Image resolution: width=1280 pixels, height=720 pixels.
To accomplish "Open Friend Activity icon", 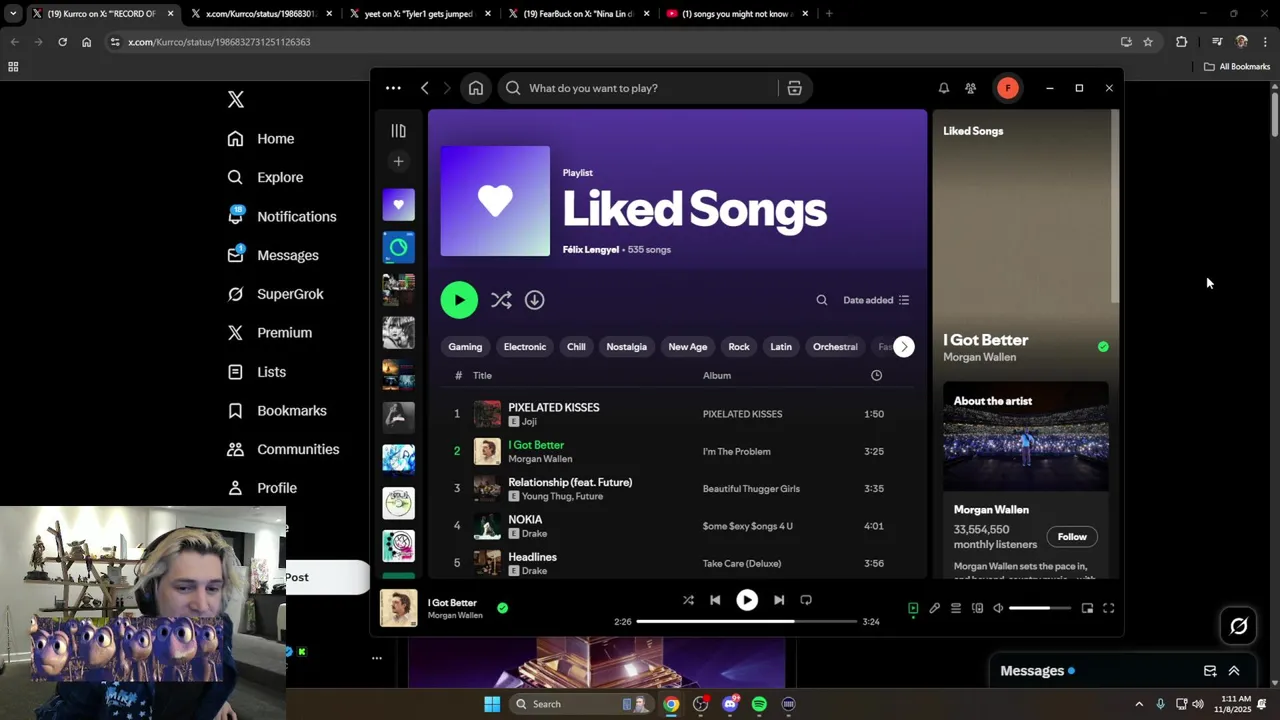I will pos(970,88).
